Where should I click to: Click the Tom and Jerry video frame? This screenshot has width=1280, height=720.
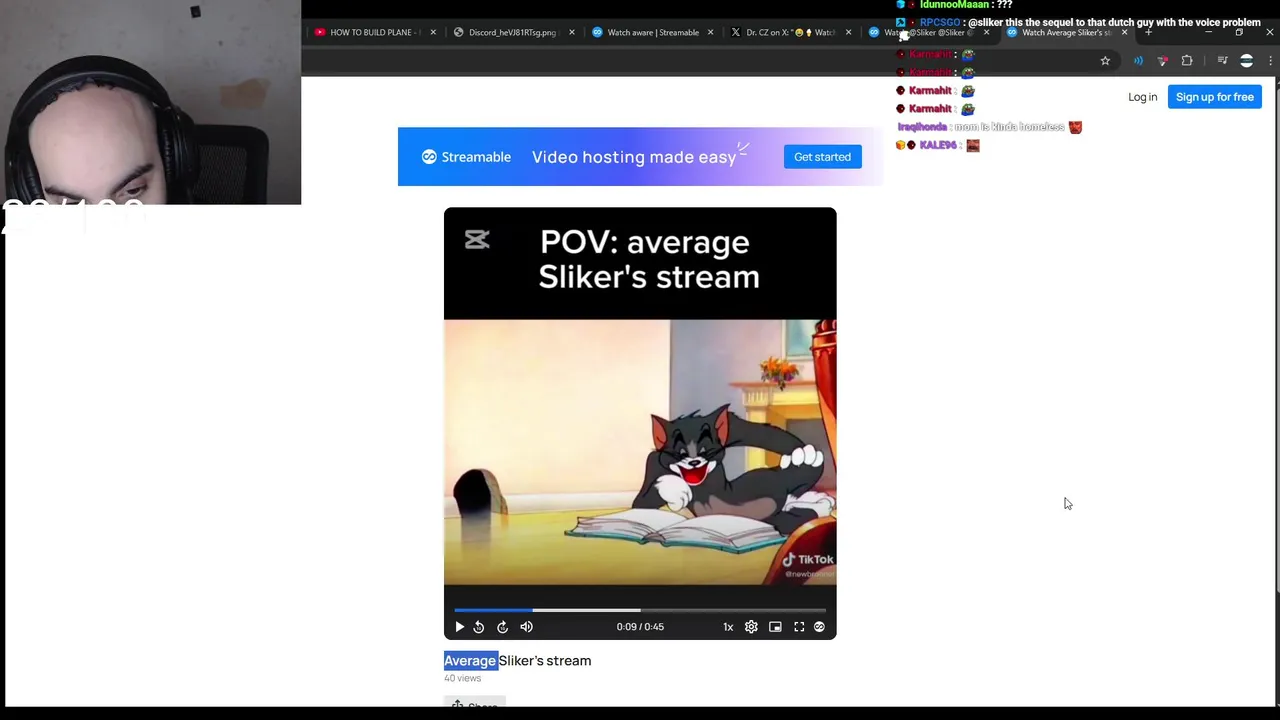(x=640, y=452)
